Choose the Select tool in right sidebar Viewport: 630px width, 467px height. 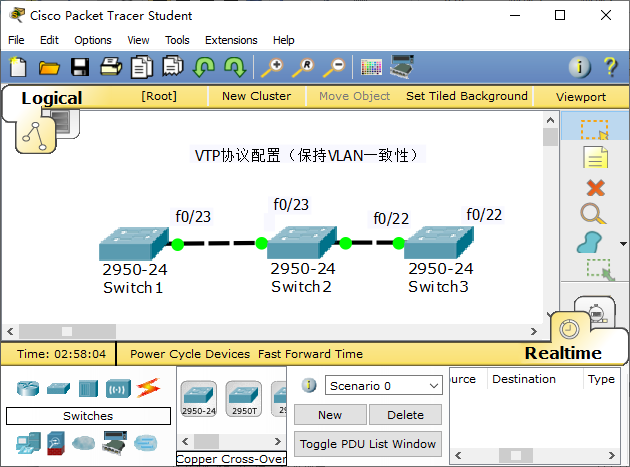595,129
